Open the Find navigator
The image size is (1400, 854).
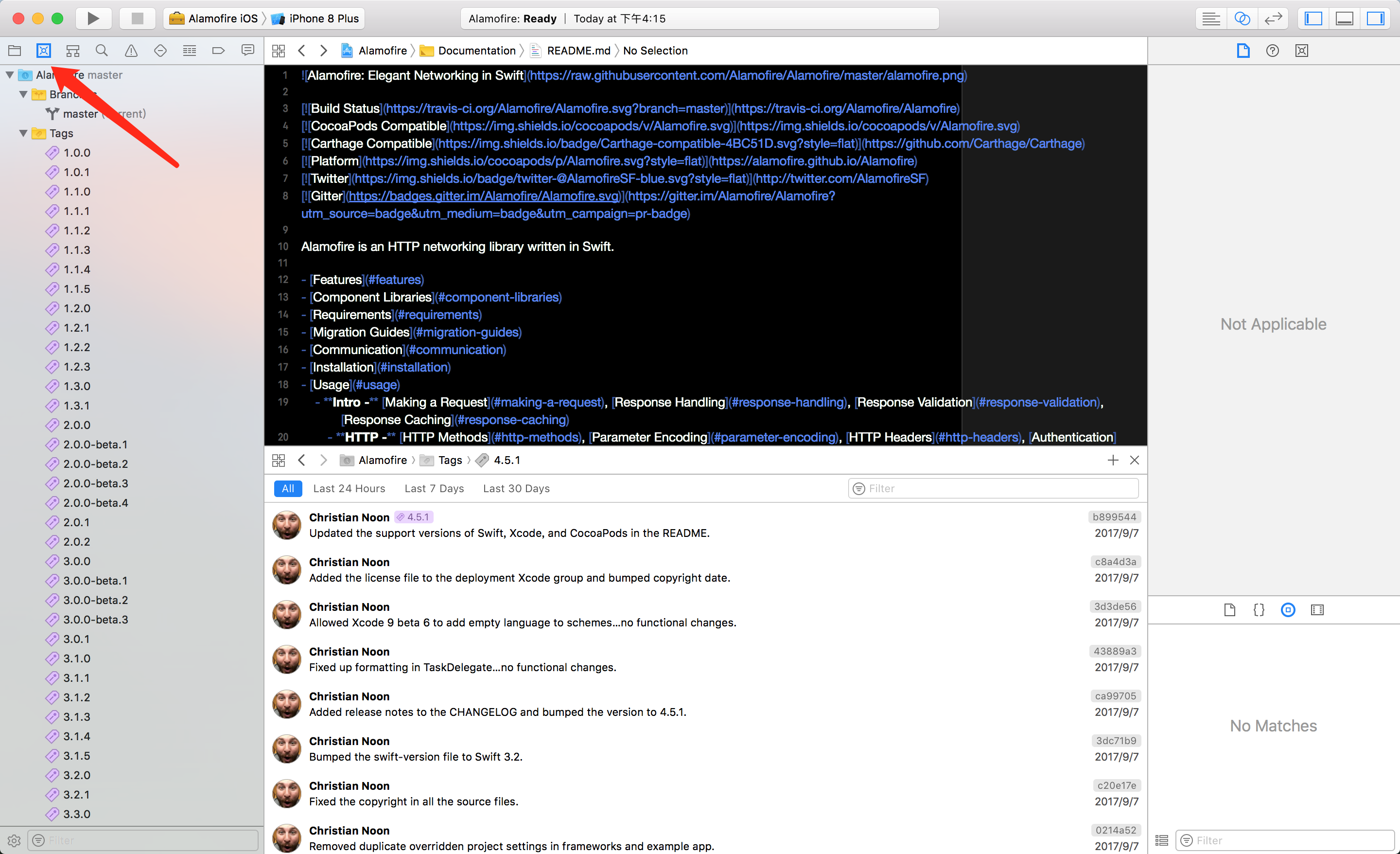click(x=102, y=51)
